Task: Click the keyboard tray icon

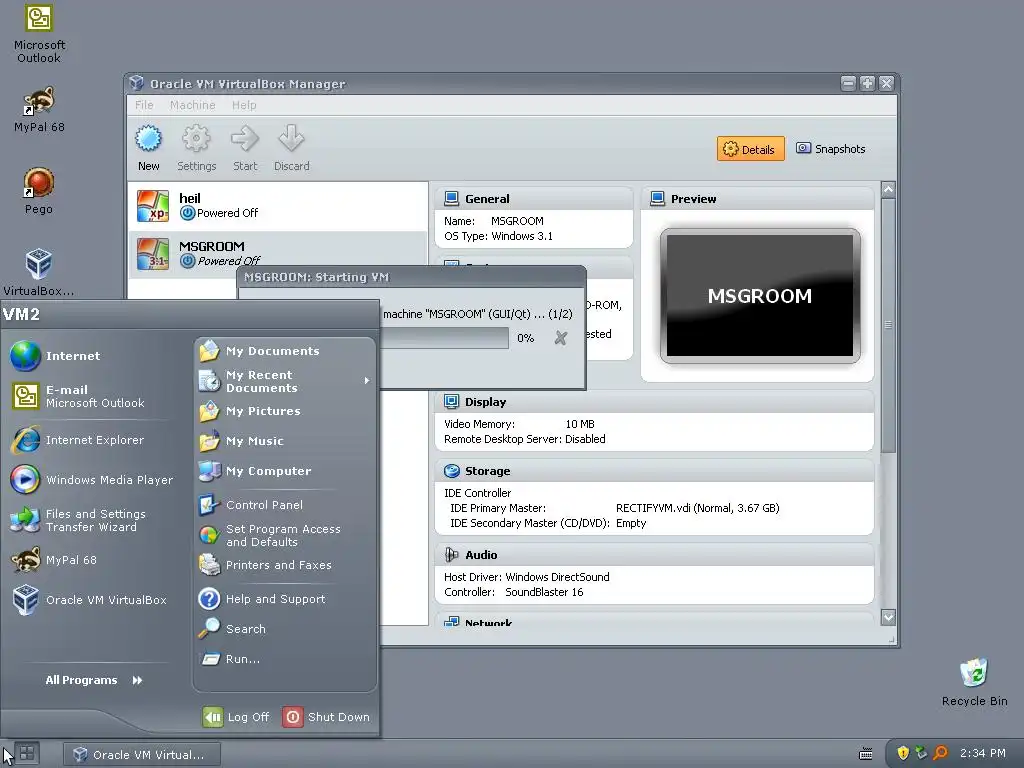Action: (866, 754)
